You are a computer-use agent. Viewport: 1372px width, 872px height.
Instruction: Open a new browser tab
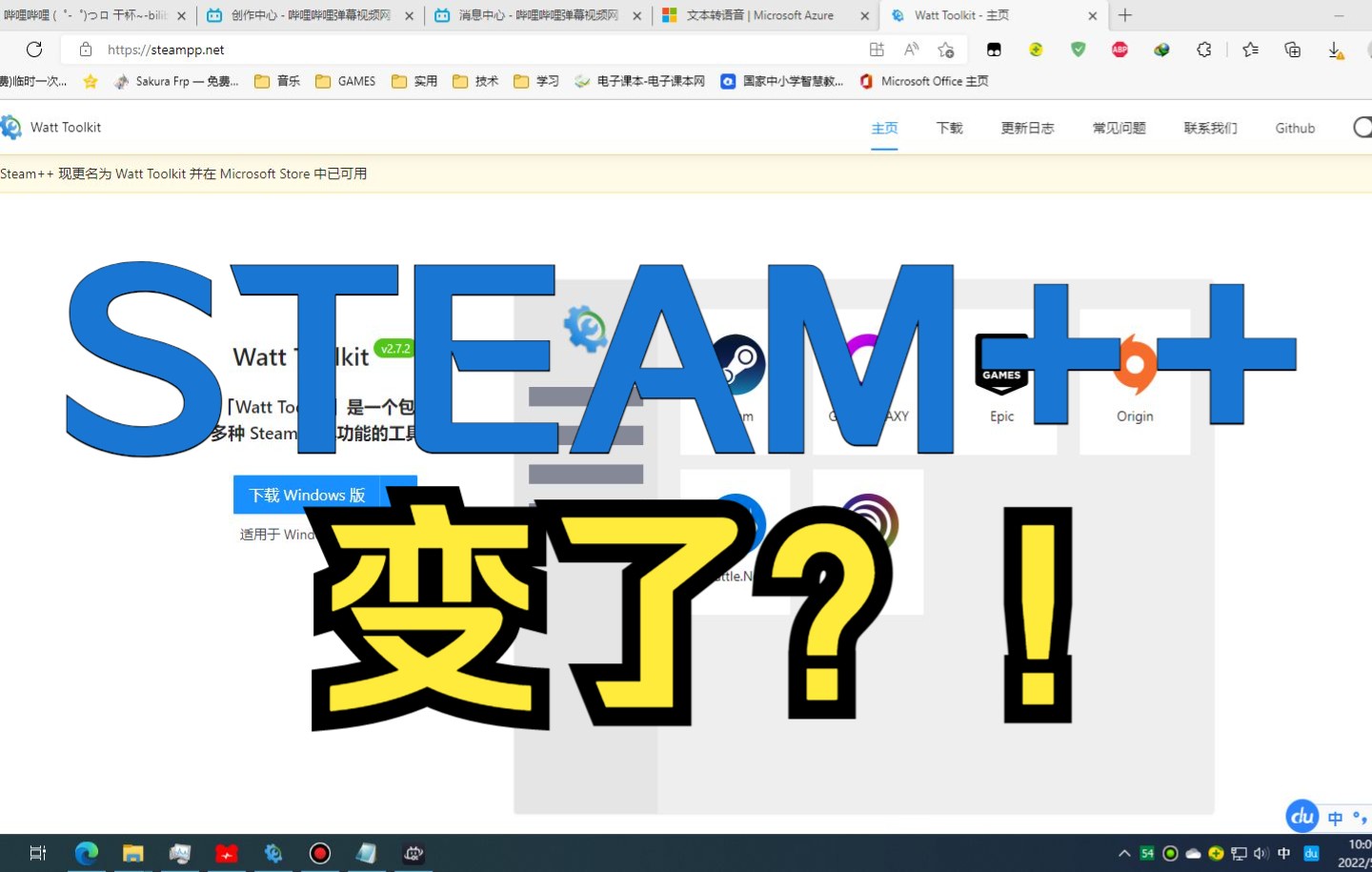tap(1125, 15)
